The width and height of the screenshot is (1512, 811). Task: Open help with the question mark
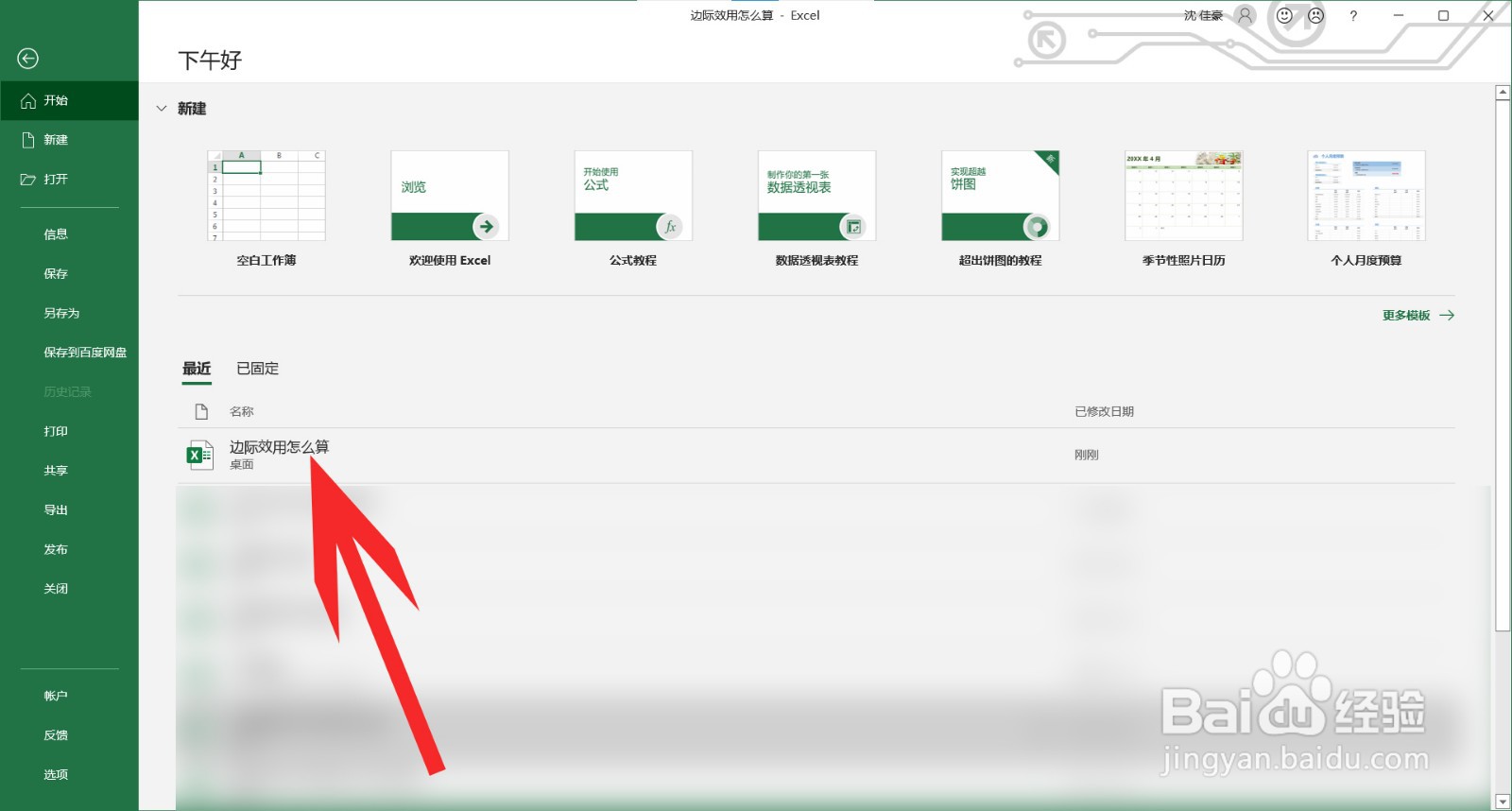(x=1353, y=16)
